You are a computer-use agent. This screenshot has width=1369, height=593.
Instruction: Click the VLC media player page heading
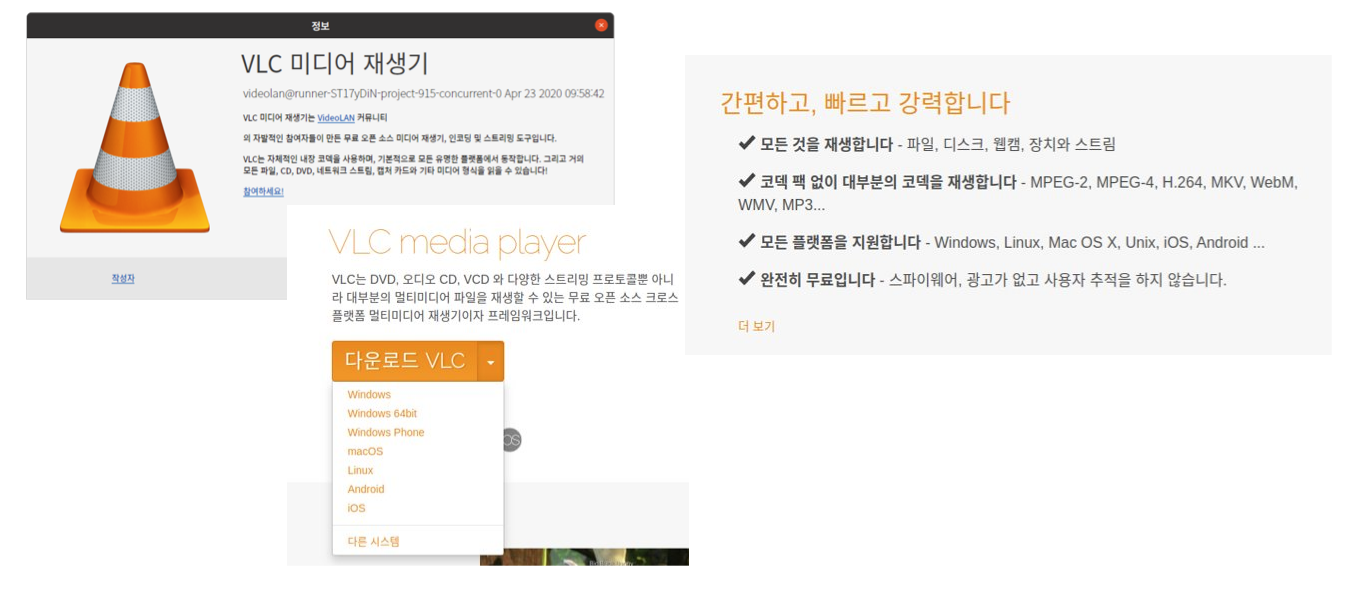[457, 243]
